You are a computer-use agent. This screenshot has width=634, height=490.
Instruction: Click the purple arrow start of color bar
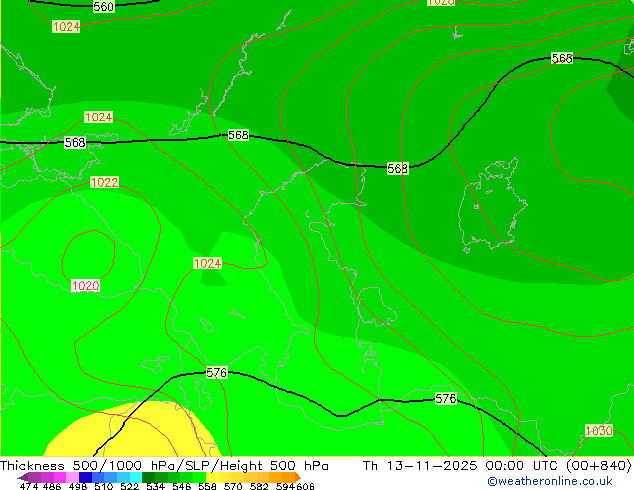click(x=23, y=477)
